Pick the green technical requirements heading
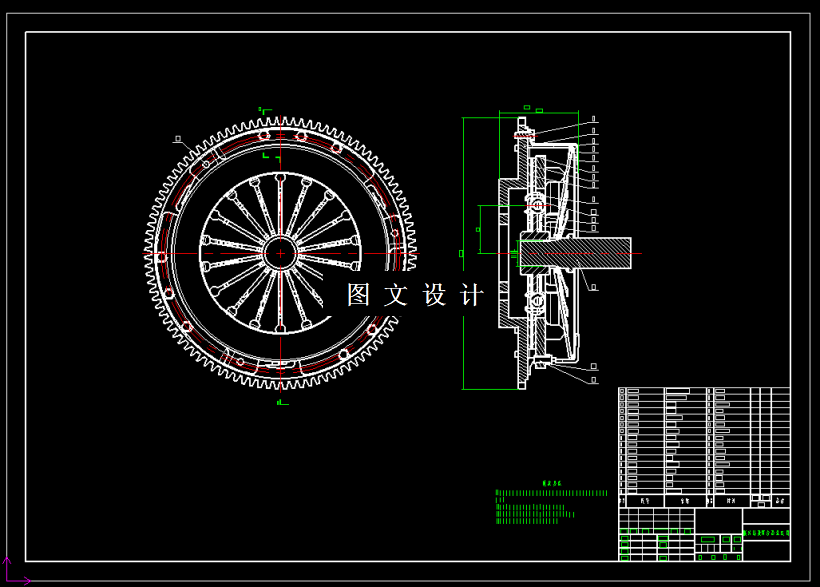 pyautogui.click(x=551, y=483)
